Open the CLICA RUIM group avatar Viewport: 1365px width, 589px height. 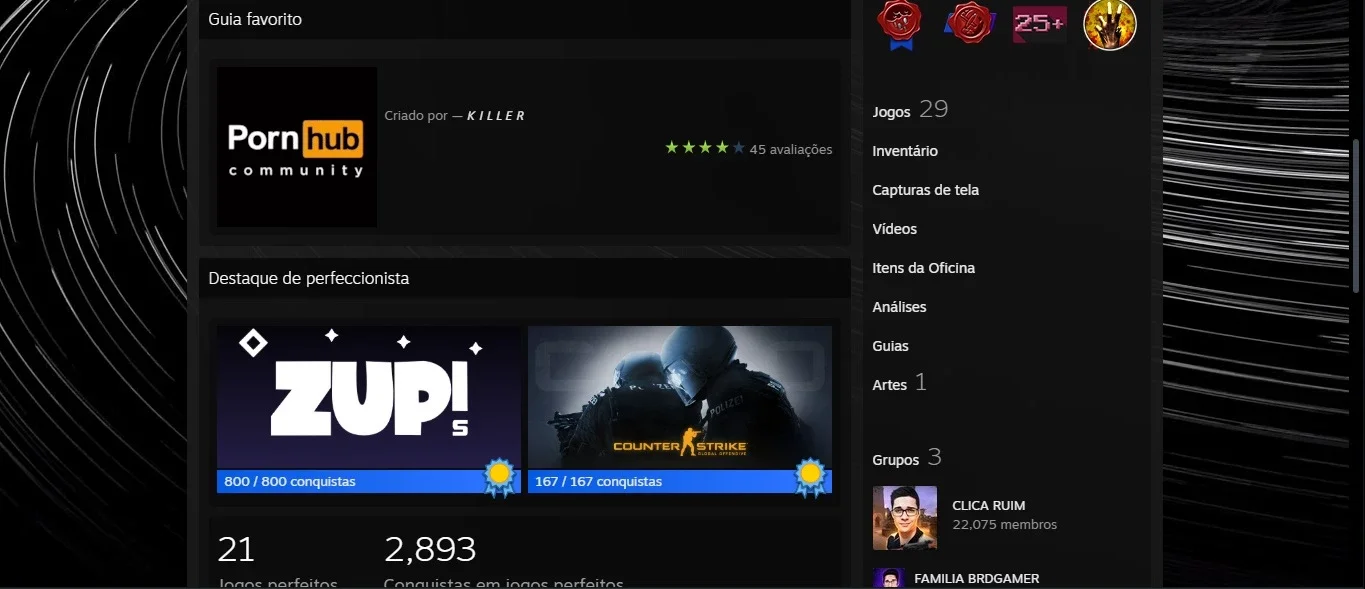click(x=905, y=518)
